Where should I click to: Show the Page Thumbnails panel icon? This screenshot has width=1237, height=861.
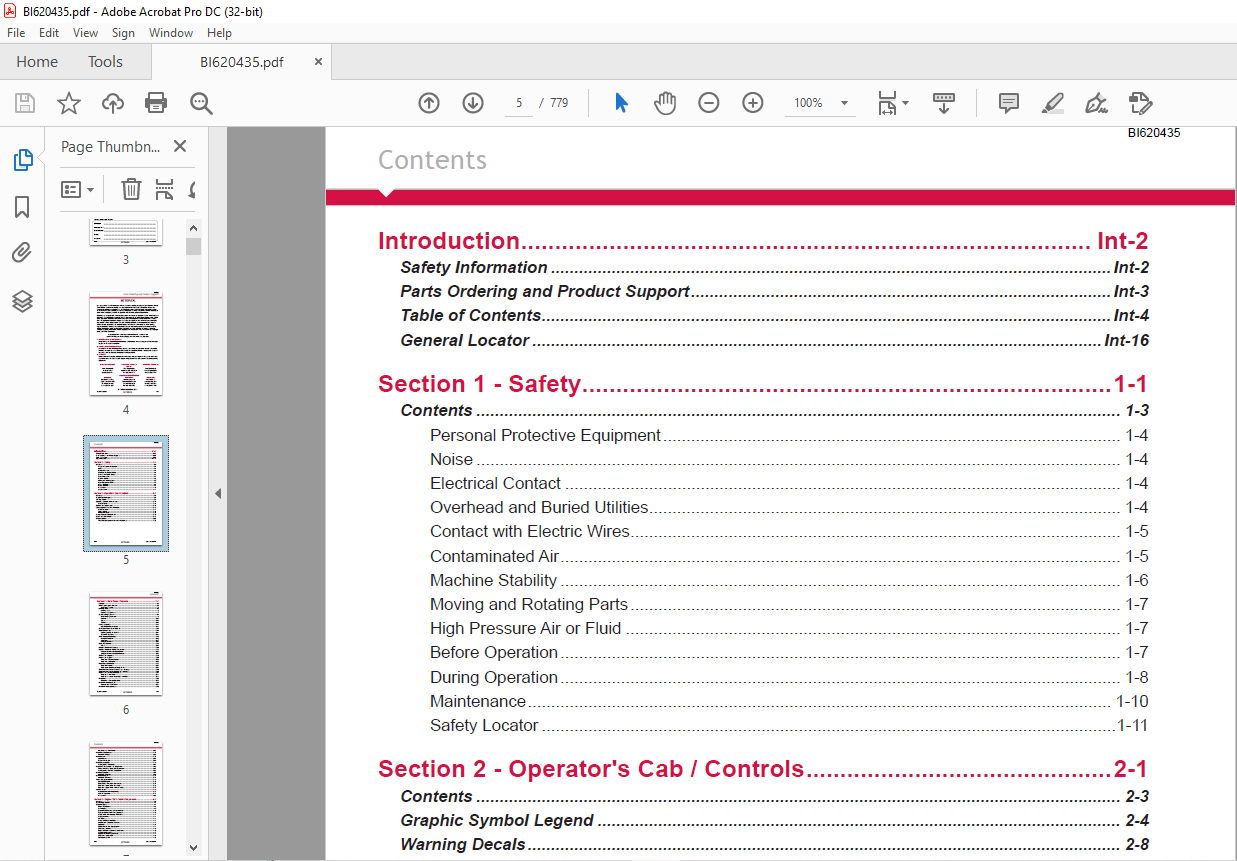coord(22,160)
